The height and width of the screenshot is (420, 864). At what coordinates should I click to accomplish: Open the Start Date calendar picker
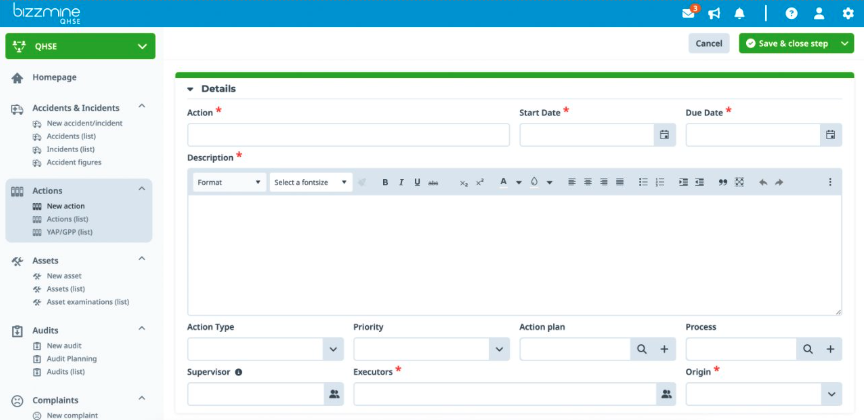pyautogui.click(x=665, y=134)
